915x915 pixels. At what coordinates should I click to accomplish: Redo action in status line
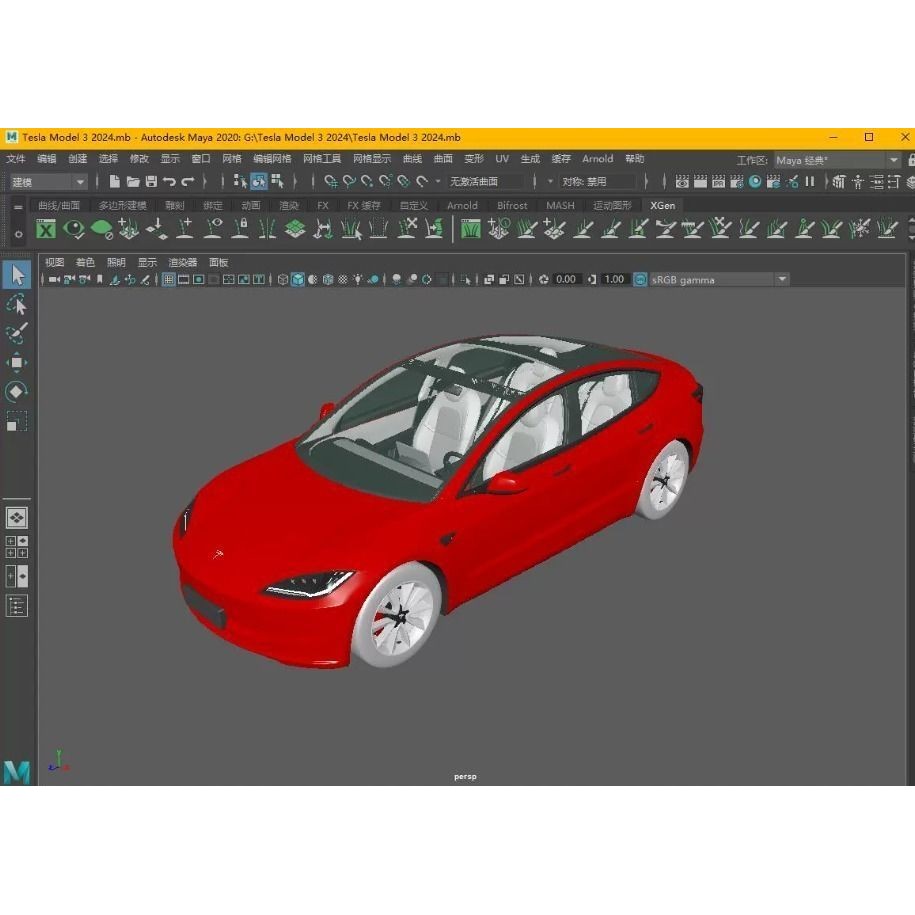point(187,181)
